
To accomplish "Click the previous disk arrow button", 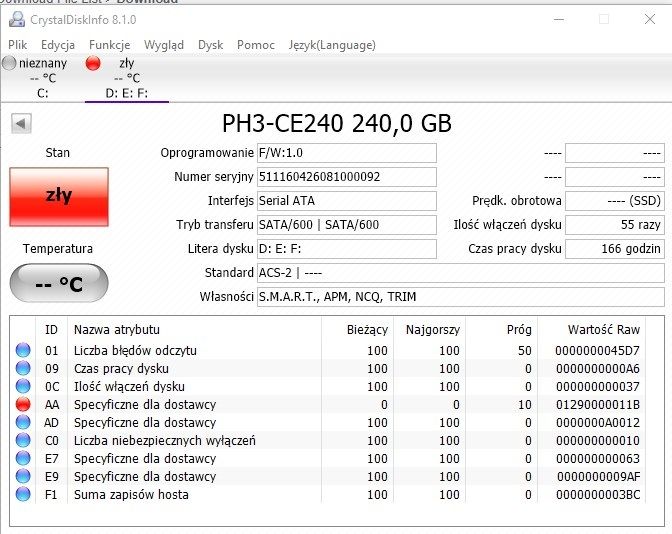I will click(21, 124).
